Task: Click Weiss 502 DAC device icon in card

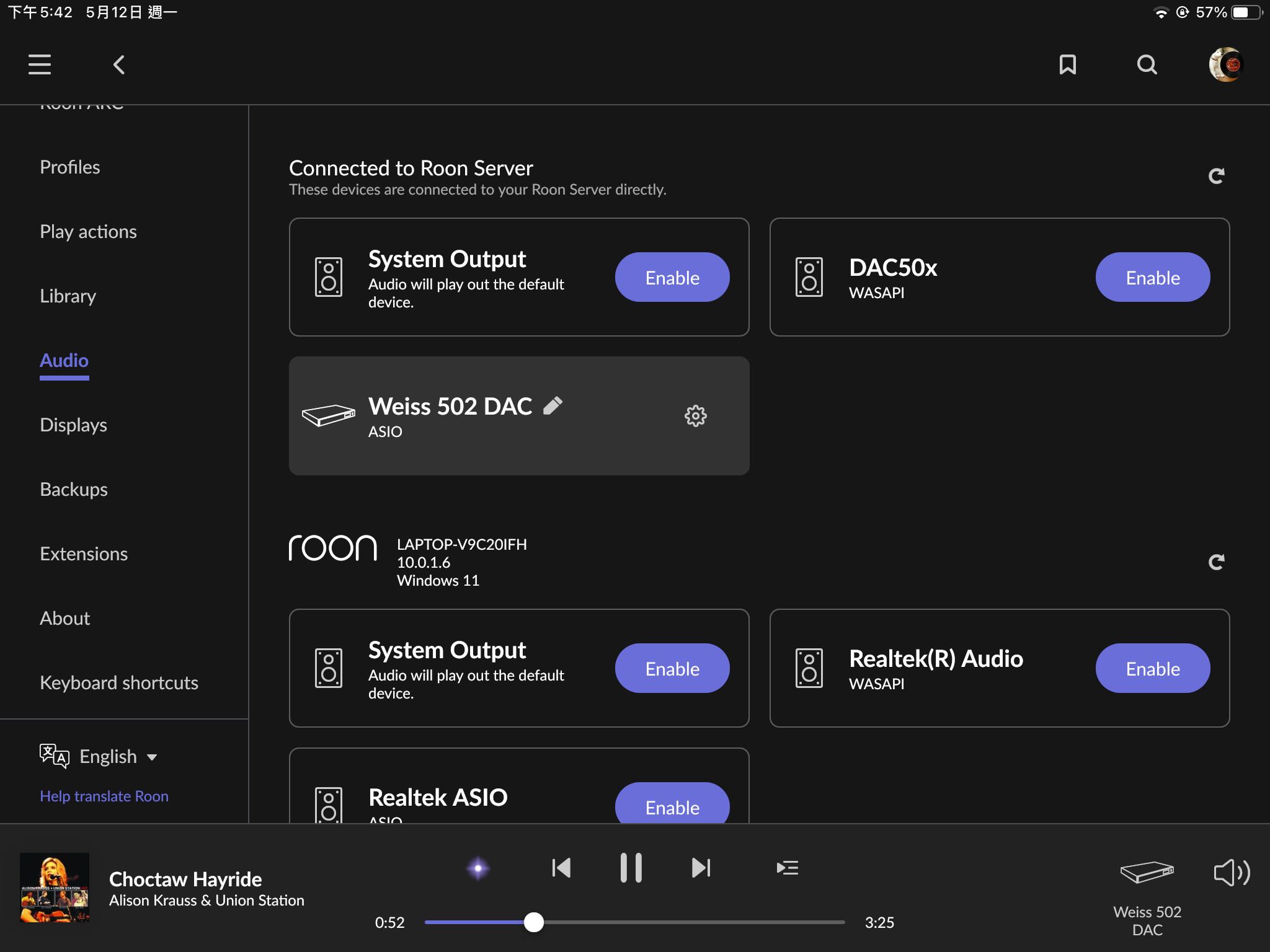Action: tap(328, 415)
